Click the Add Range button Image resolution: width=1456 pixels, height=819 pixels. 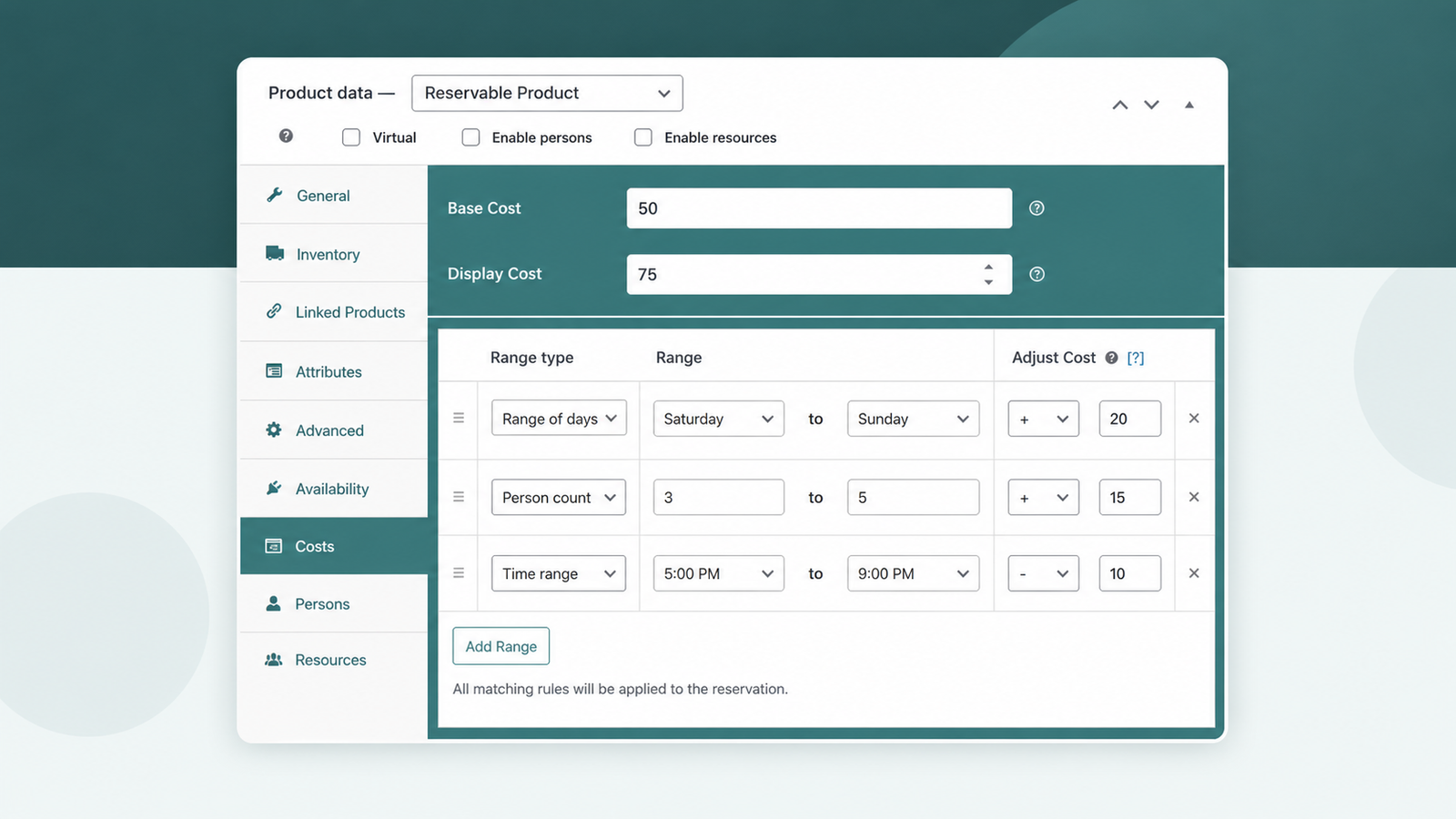tap(500, 646)
